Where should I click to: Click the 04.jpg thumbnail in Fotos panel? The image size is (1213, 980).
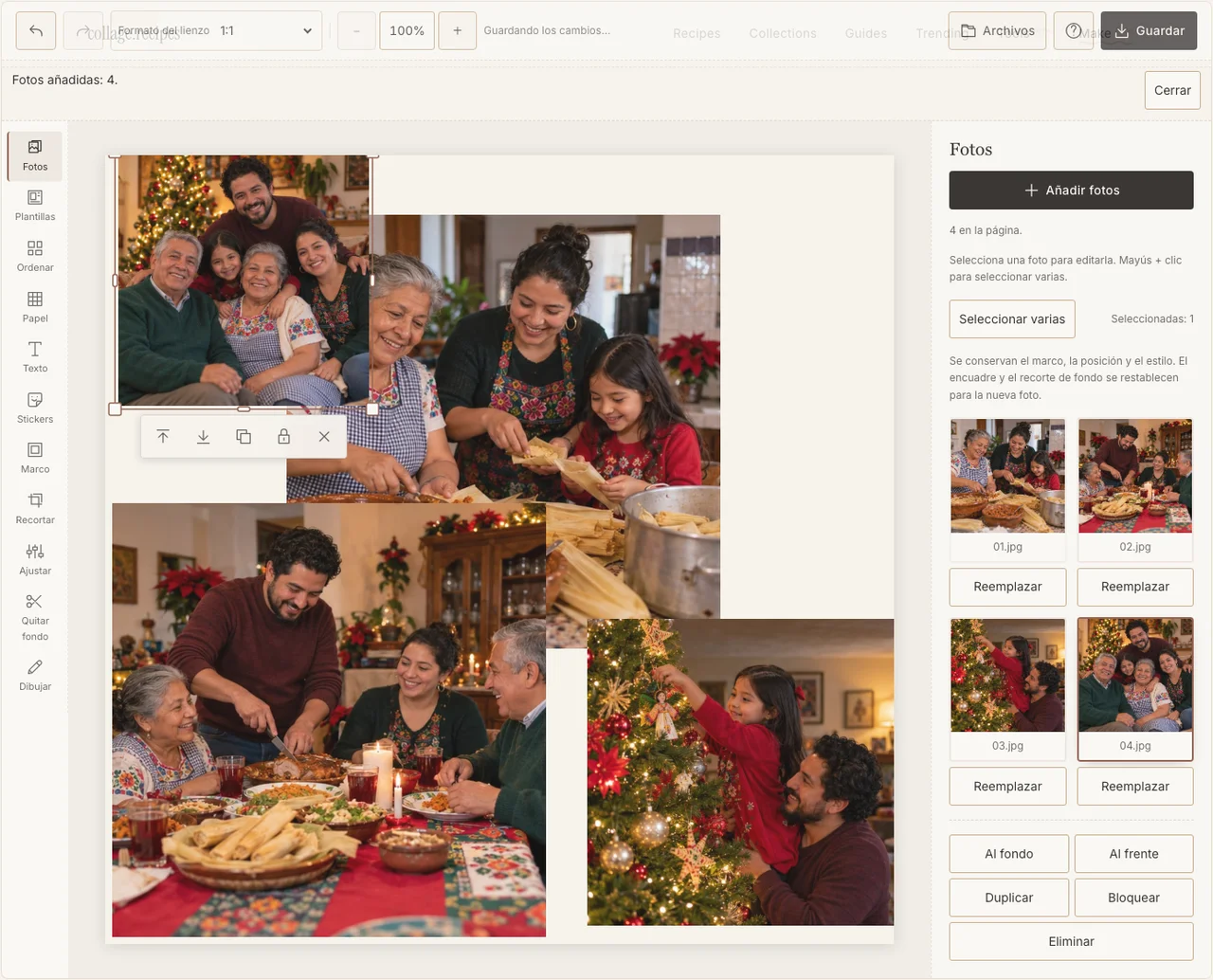click(x=1135, y=688)
